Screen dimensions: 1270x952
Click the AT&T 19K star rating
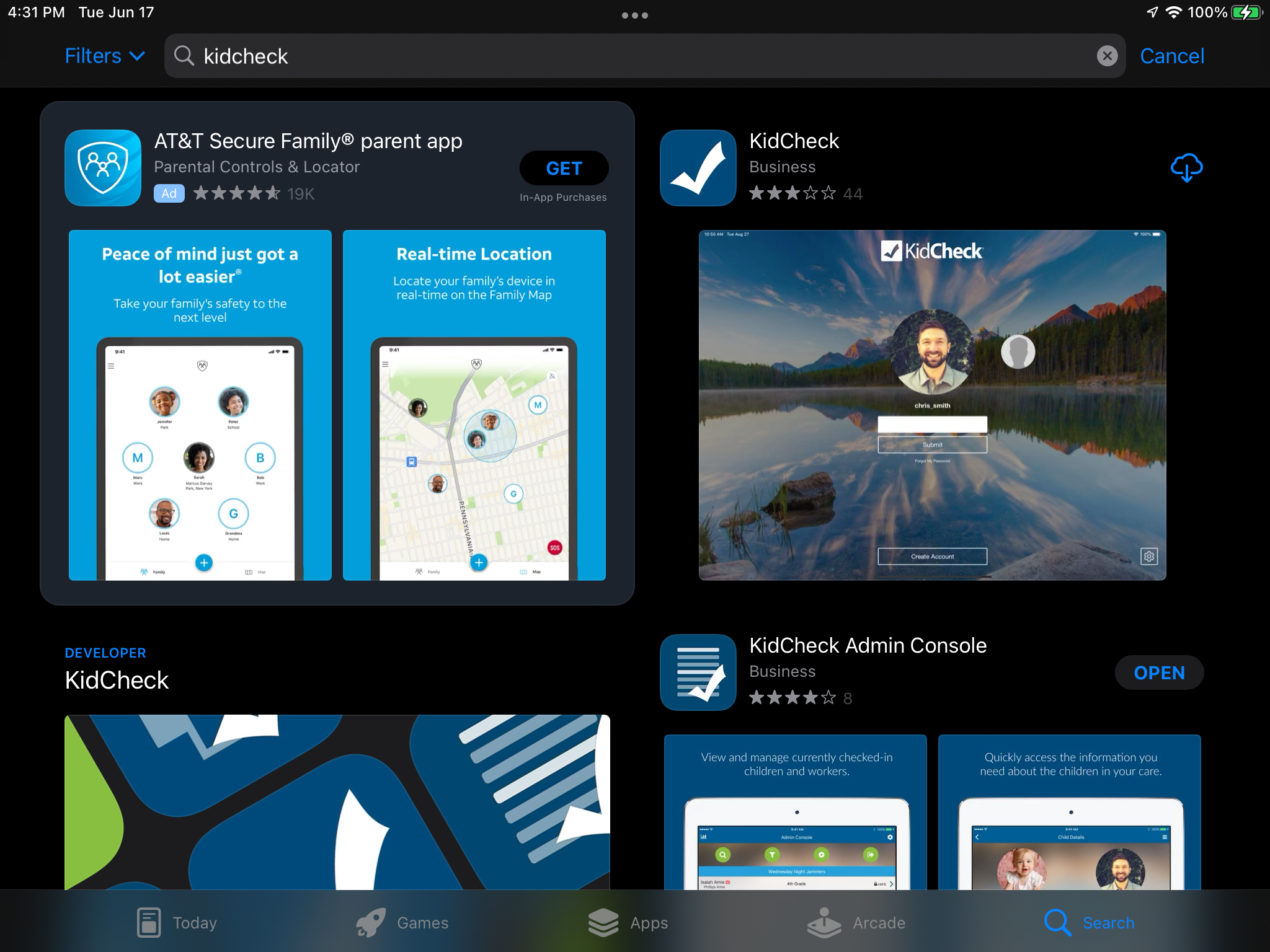254,193
